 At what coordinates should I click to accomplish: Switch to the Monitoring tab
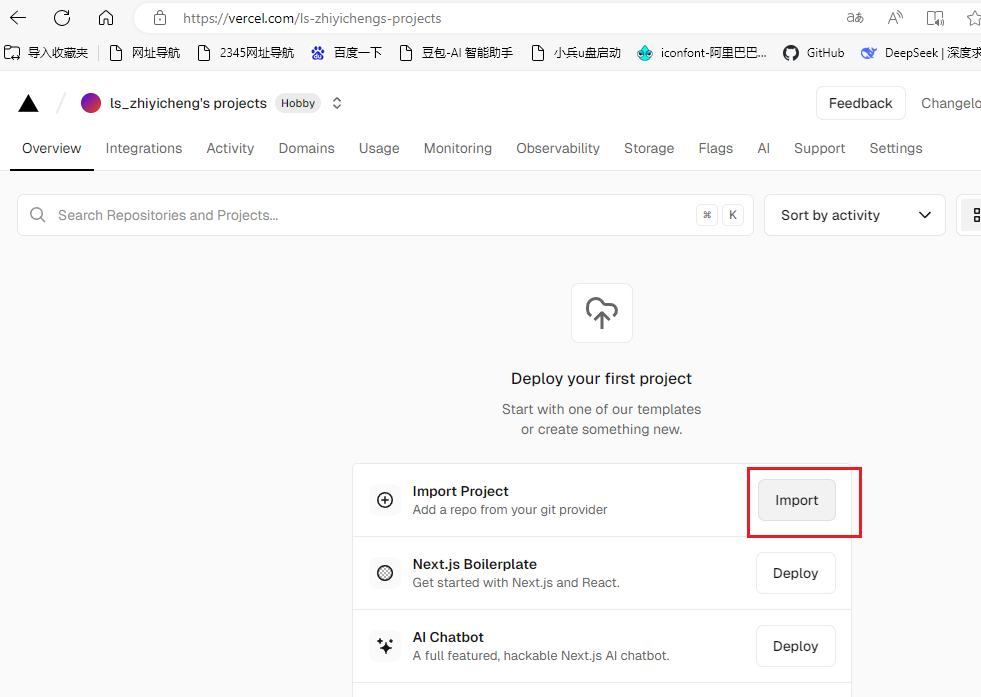pos(458,148)
